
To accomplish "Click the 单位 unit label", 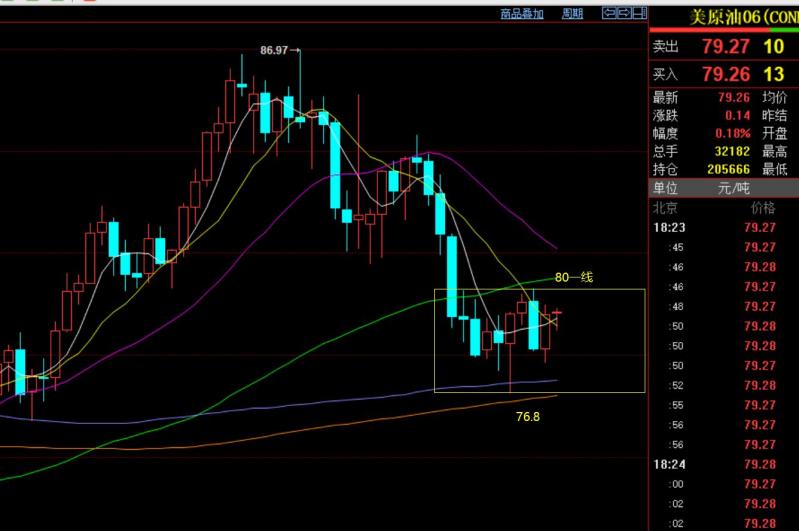I will (x=665, y=189).
